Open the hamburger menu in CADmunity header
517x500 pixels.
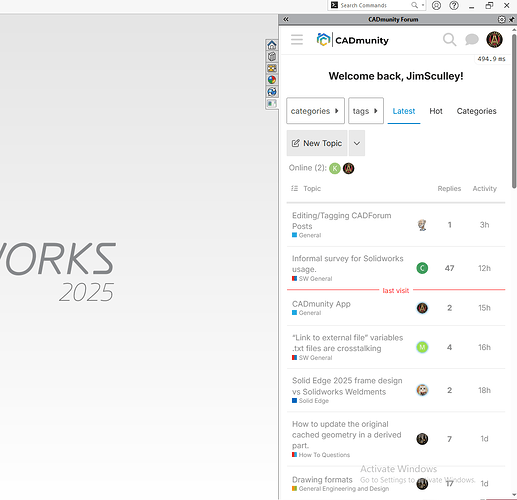click(297, 40)
